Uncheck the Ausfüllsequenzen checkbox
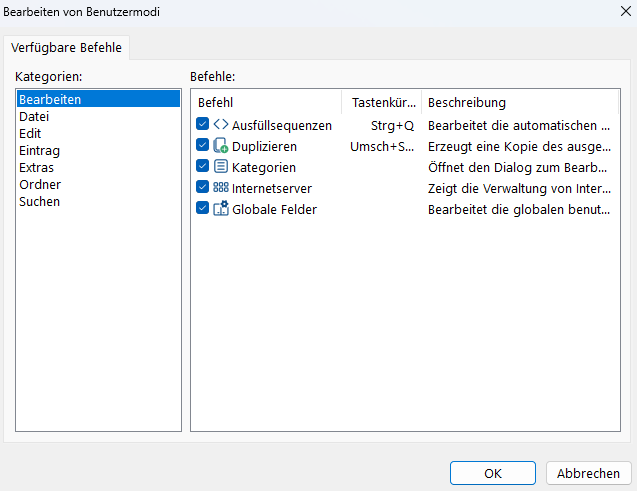 click(202, 124)
